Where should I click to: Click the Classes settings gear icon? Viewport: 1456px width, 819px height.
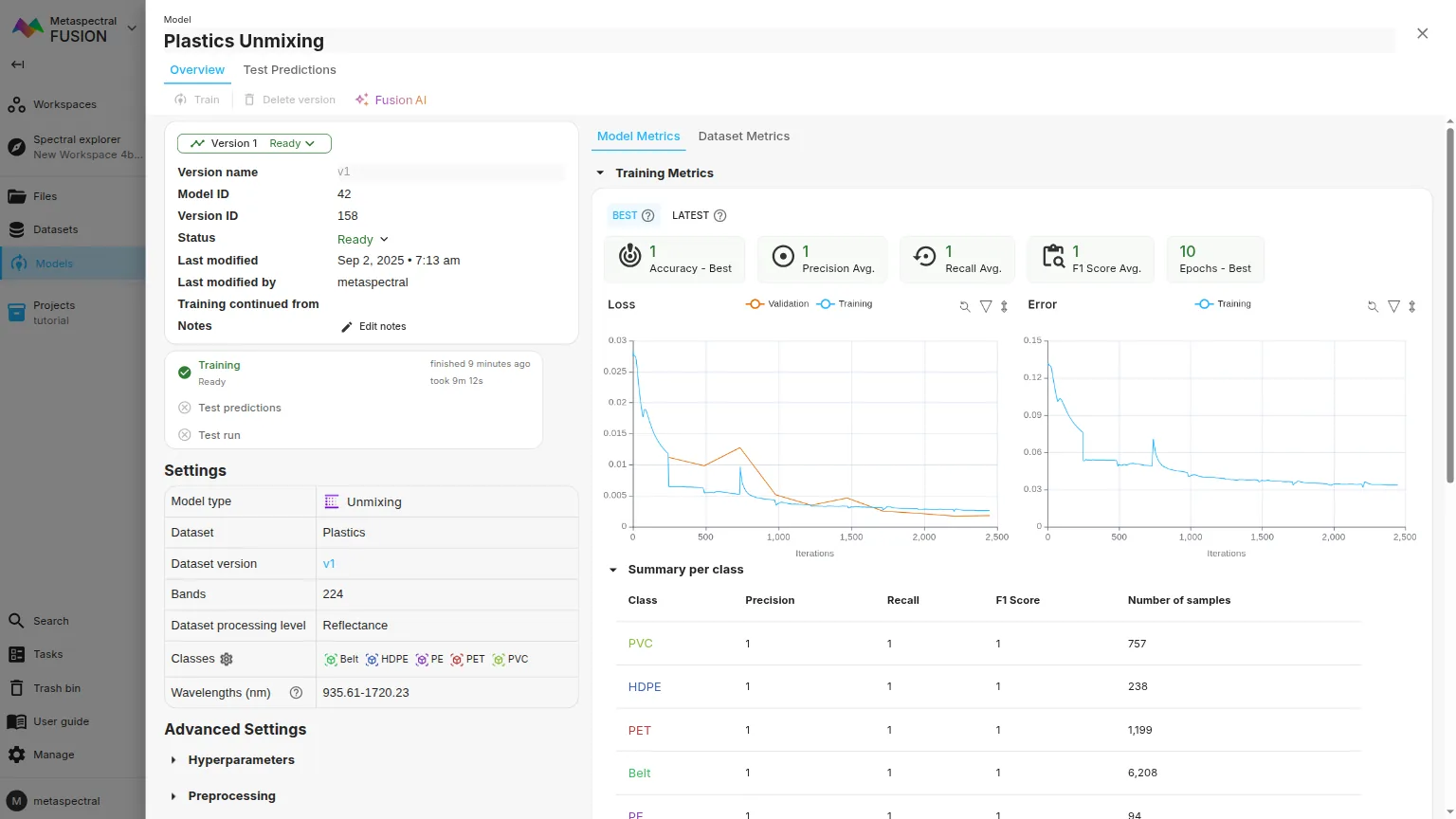(227, 659)
